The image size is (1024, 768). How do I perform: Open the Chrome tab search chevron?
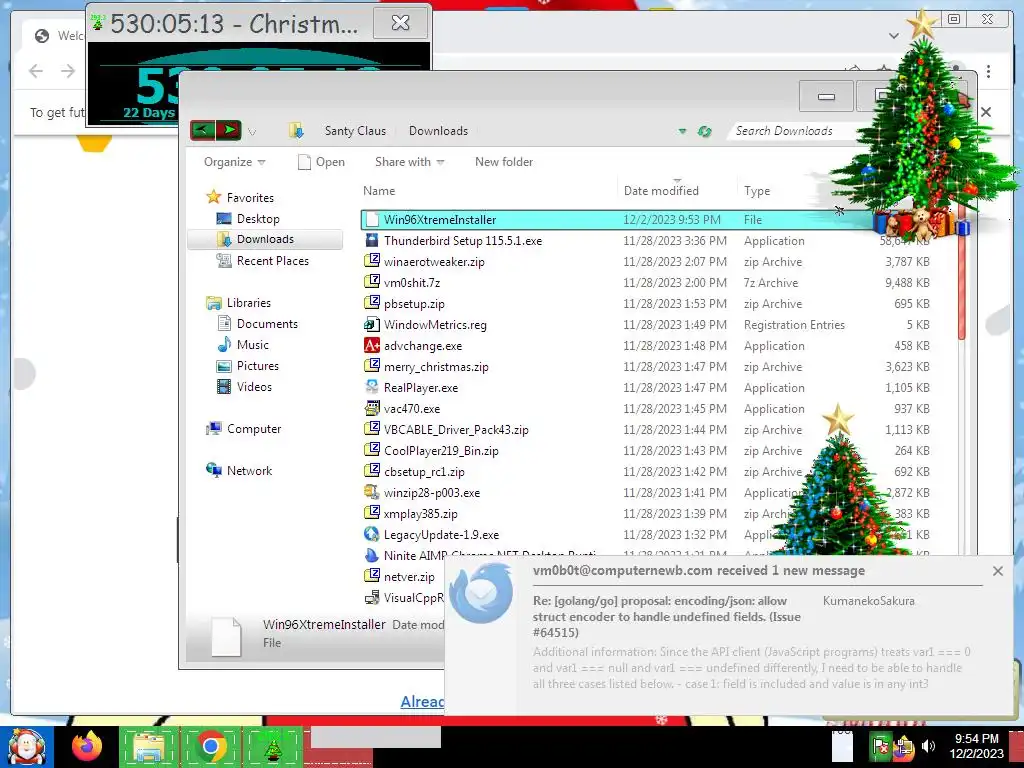893,35
